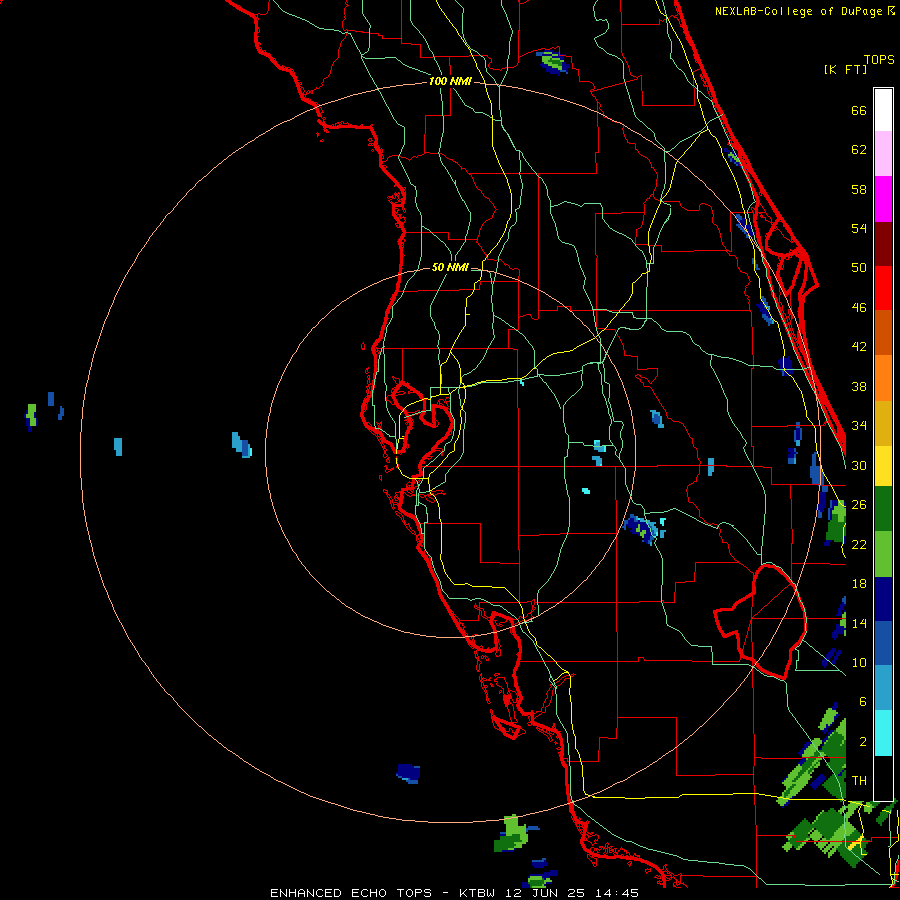Click the NEXLAB-College of DuPage credit text
Viewport: 900px width, 900px height.
(x=799, y=11)
